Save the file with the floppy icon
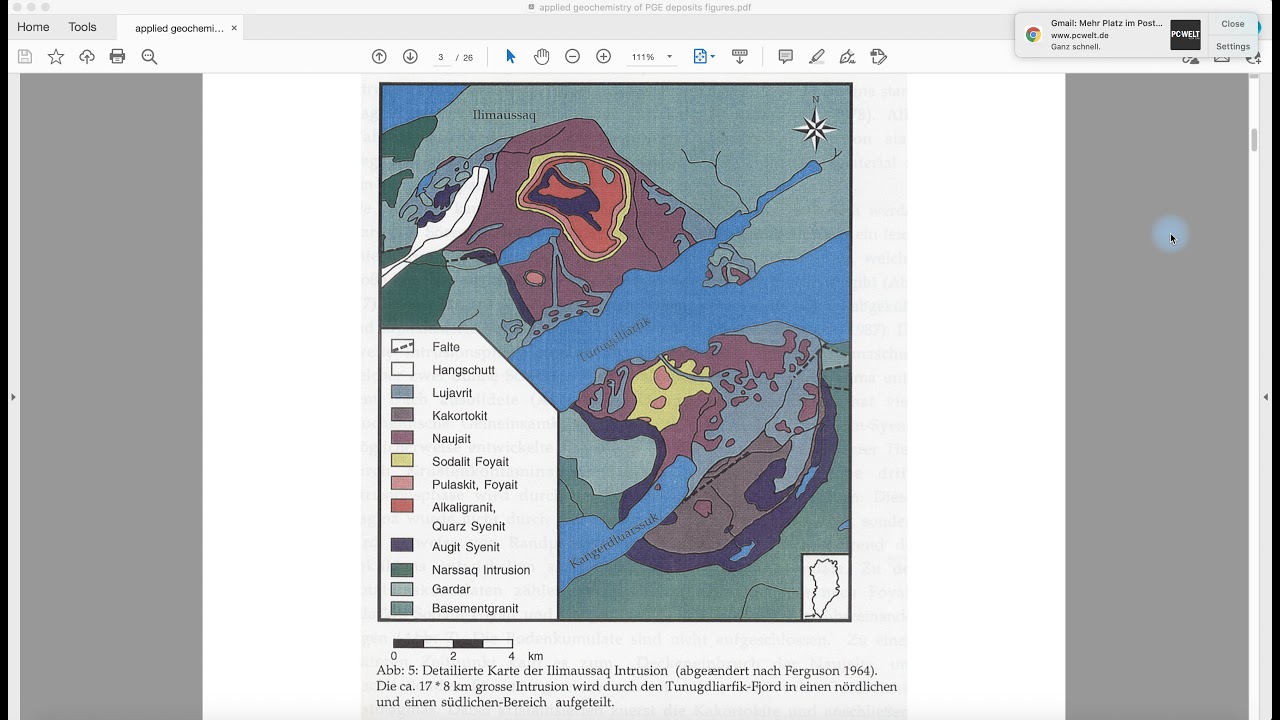 click(x=25, y=57)
